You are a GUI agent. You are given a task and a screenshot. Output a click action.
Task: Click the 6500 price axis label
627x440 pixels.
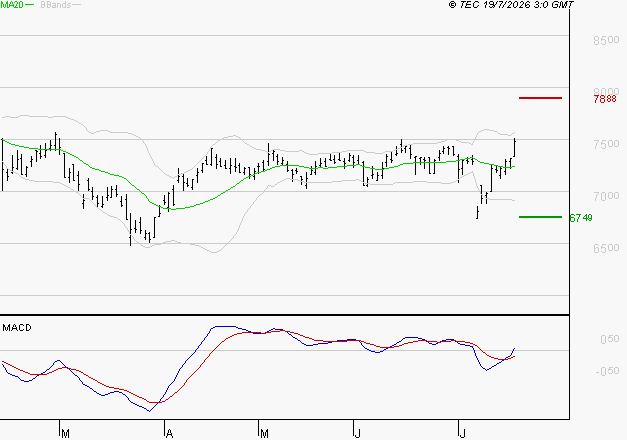point(606,248)
